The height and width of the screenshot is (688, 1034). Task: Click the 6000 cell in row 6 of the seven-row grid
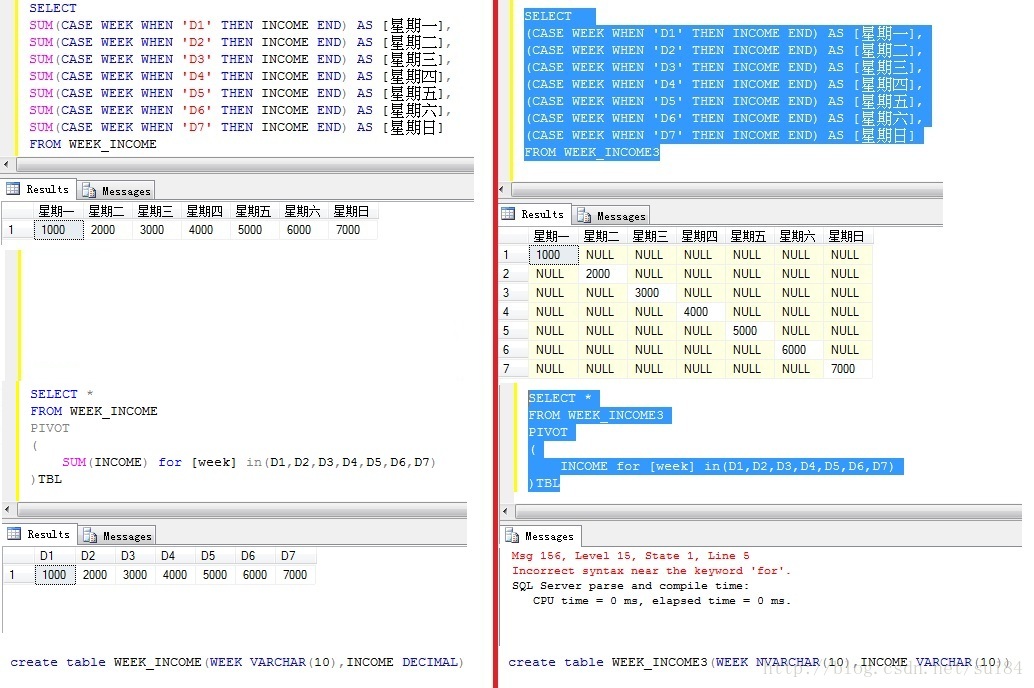coord(798,350)
